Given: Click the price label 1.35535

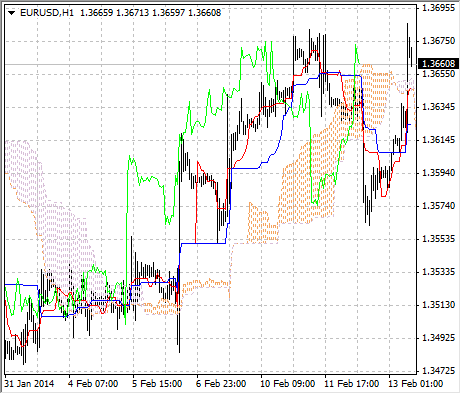Looking at the screenshot, I should click(x=438, y=239).
